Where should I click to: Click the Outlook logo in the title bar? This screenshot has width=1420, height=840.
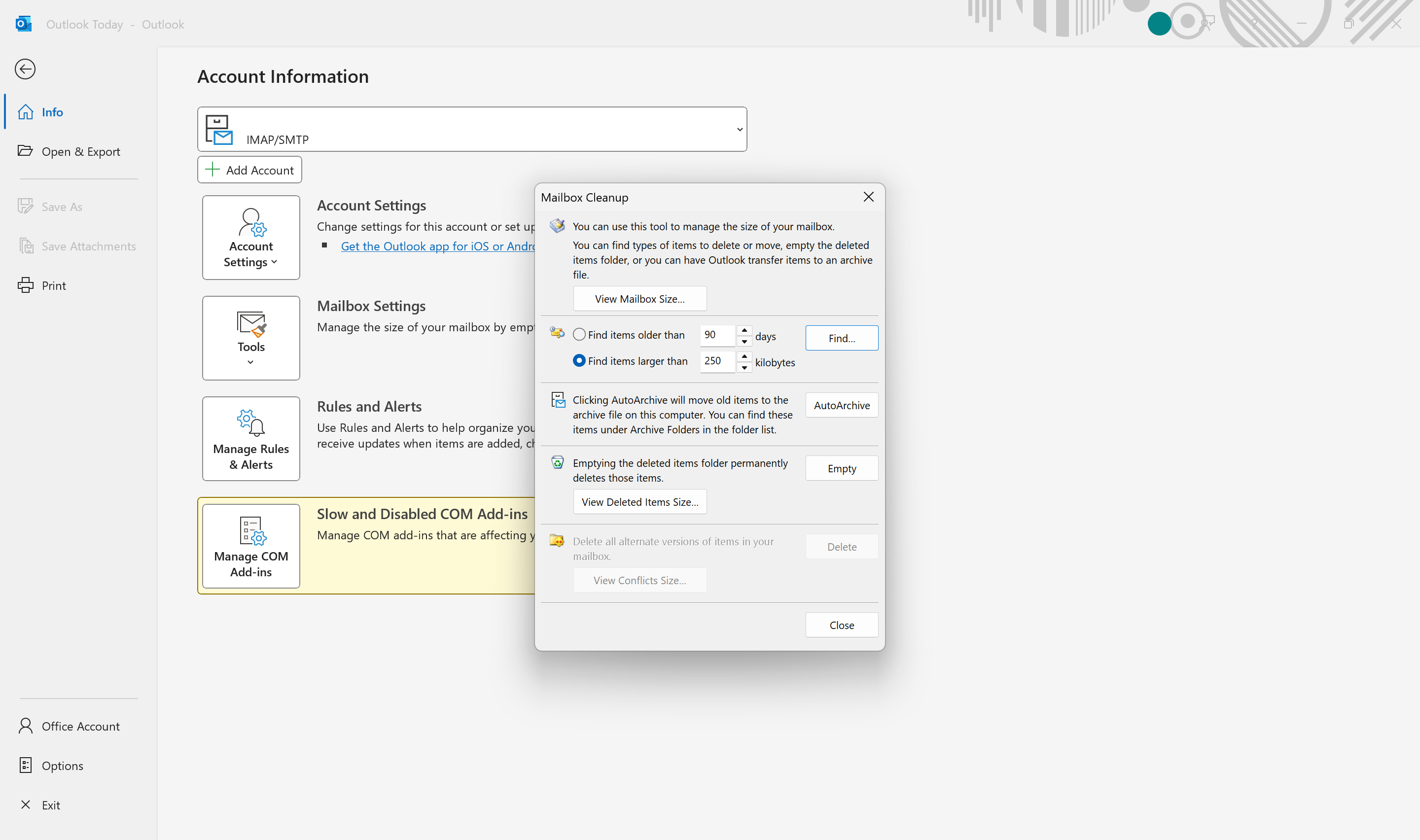[23, 24]
